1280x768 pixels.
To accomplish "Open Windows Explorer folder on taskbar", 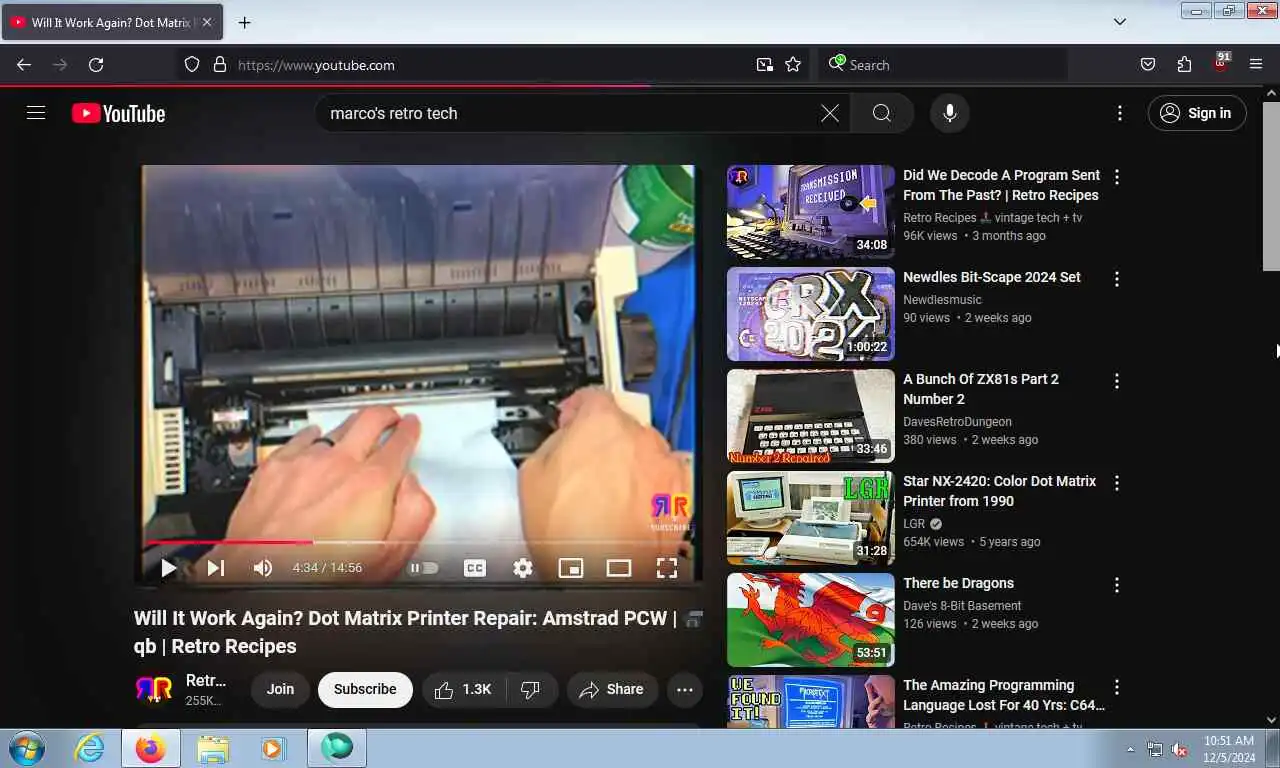I will (213, 748).
